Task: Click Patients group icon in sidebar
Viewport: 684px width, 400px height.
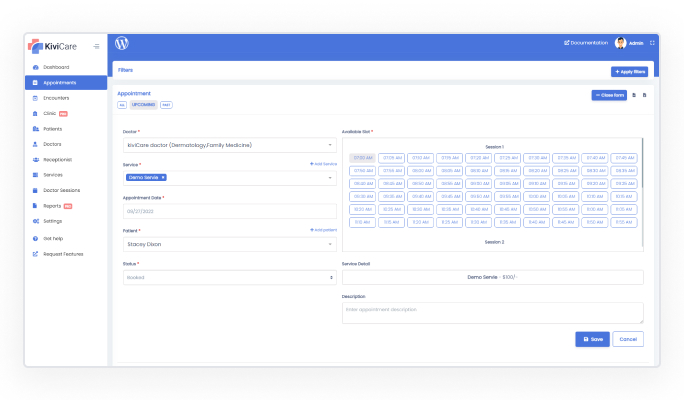Action: 35,129
